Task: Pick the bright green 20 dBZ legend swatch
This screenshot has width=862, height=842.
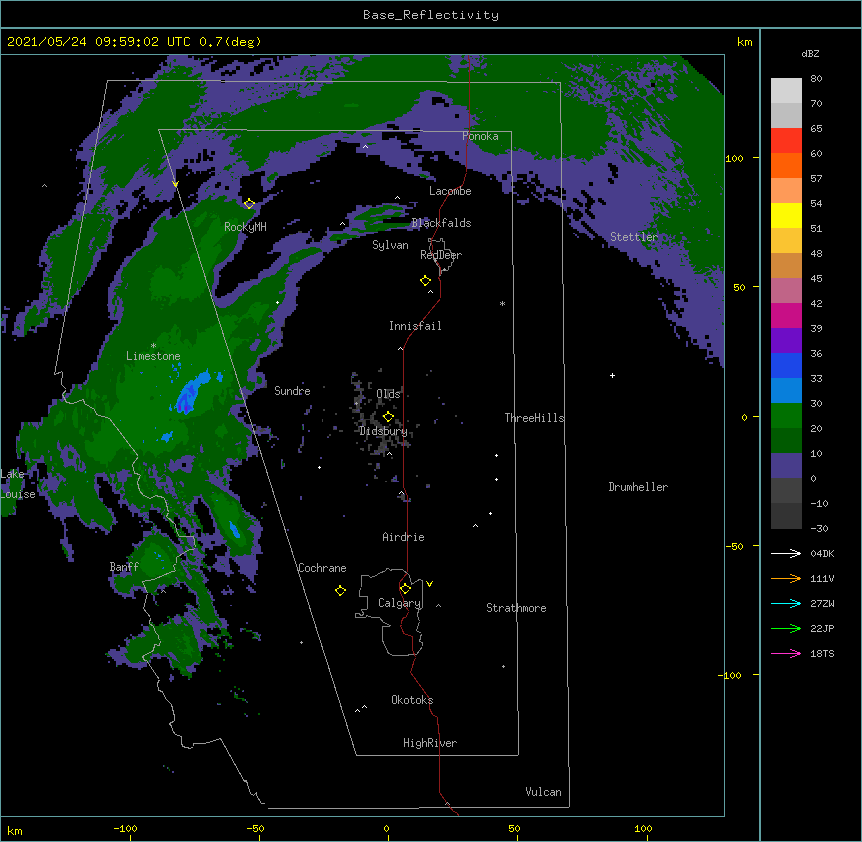Action: [x=786, y=416]
